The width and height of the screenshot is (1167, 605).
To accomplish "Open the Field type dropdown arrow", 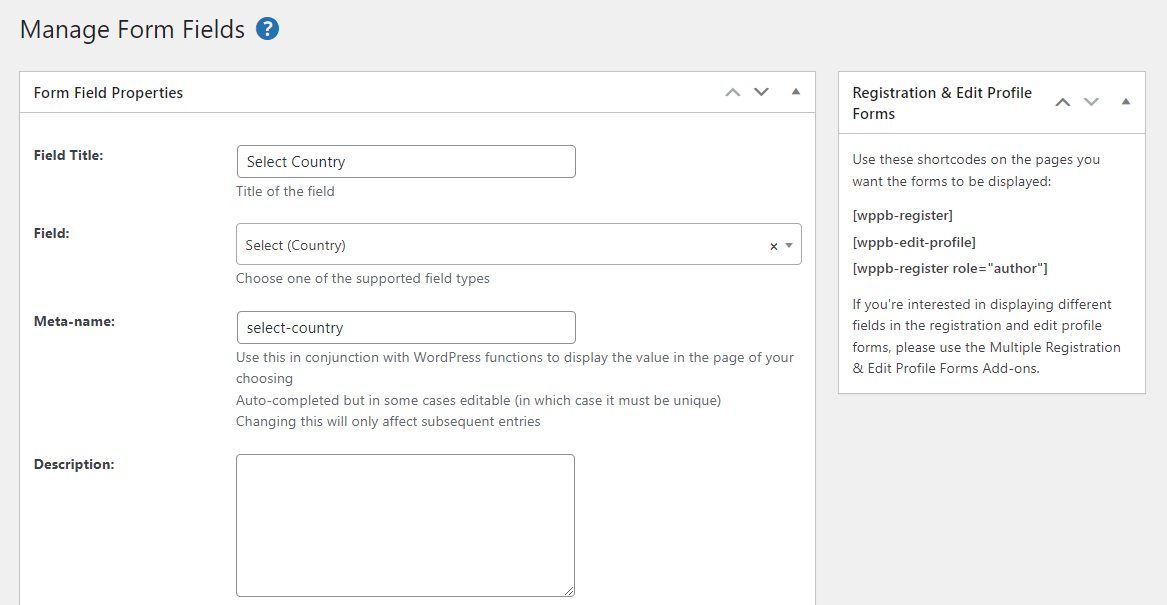I will click(x=789, y=246).
